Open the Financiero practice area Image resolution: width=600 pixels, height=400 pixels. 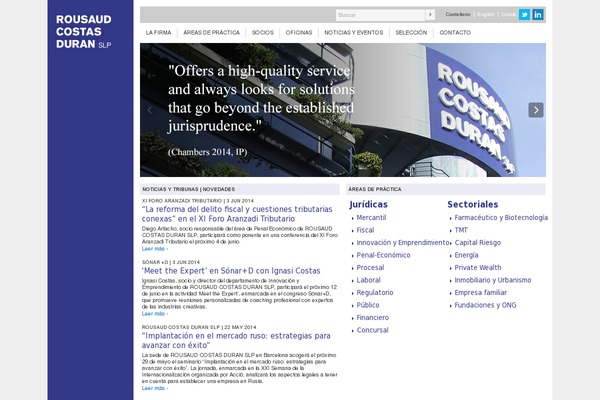coord(373,318)
